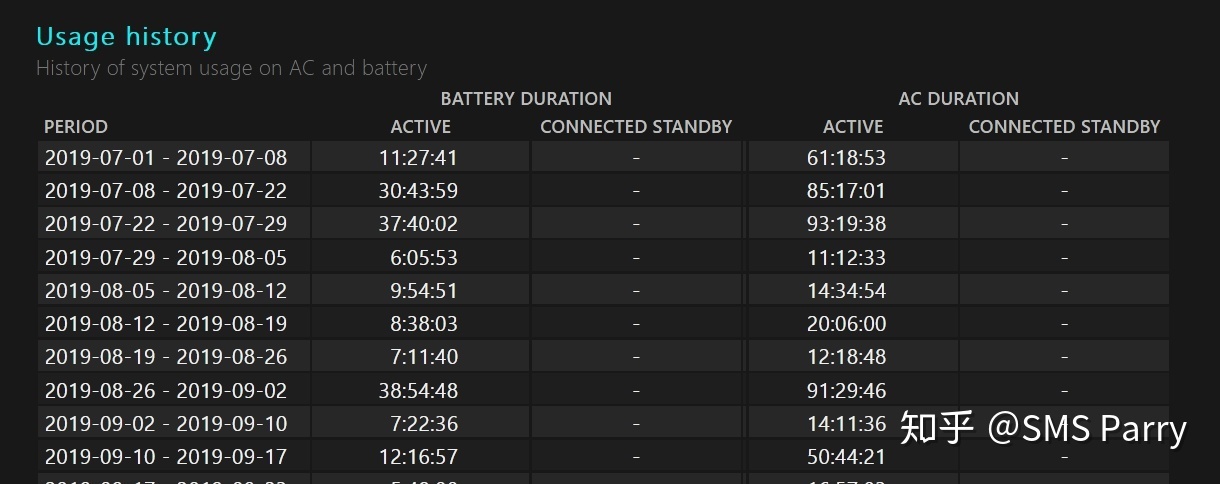The height and width of the screenshot is (484, 1220).
Task: Select the period 2019-08-19 - 2019-08-26 cell
Action: click(166, 357)
